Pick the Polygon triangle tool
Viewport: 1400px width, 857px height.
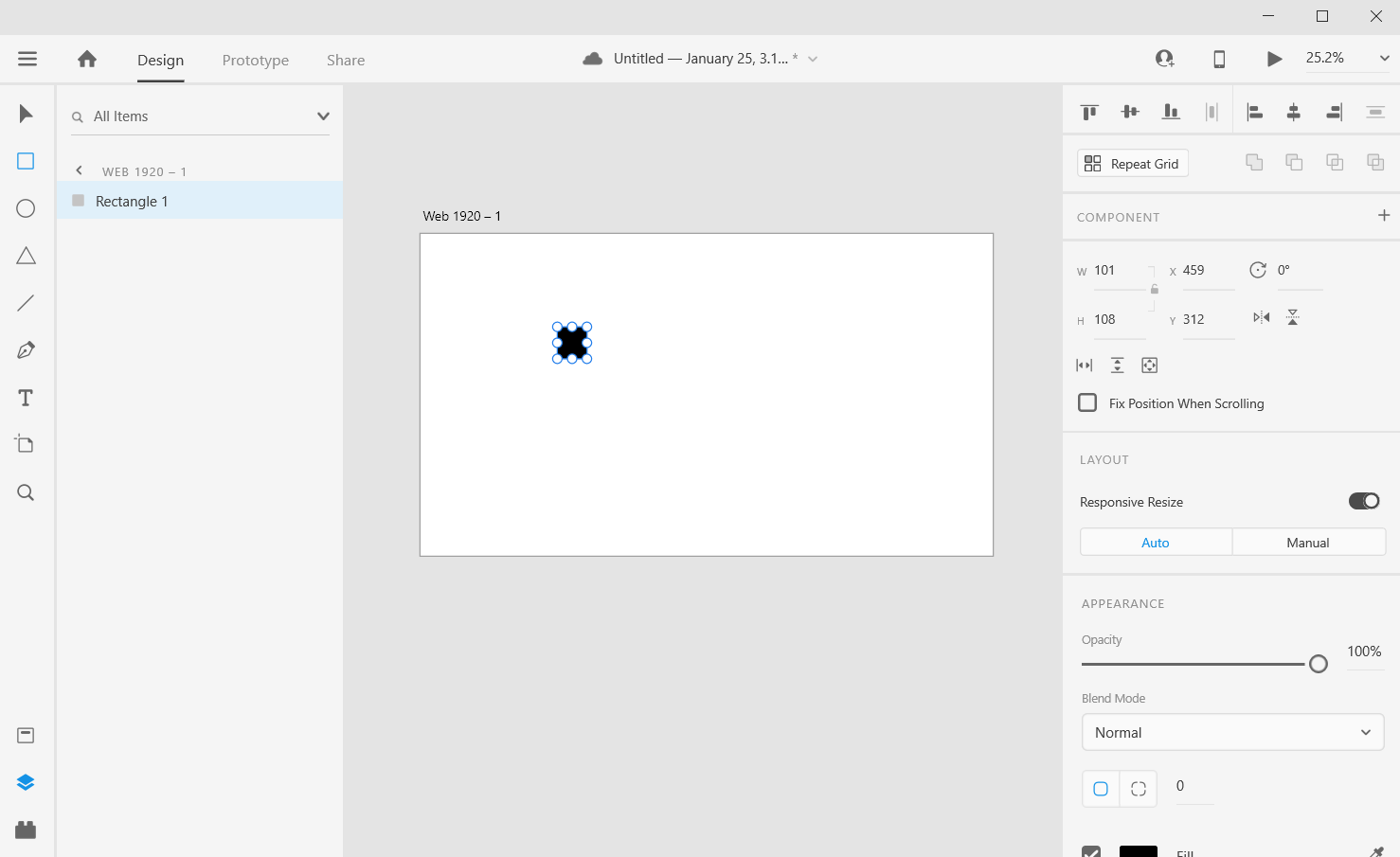[x=26, y=256]
